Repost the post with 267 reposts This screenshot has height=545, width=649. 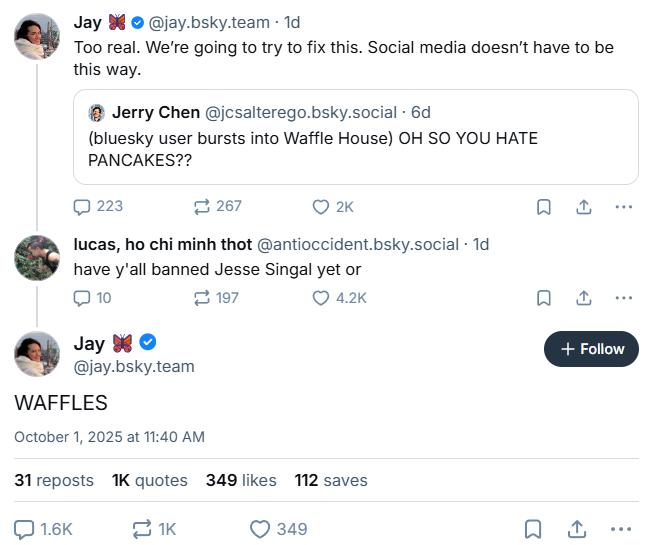(x=202, y=206)
